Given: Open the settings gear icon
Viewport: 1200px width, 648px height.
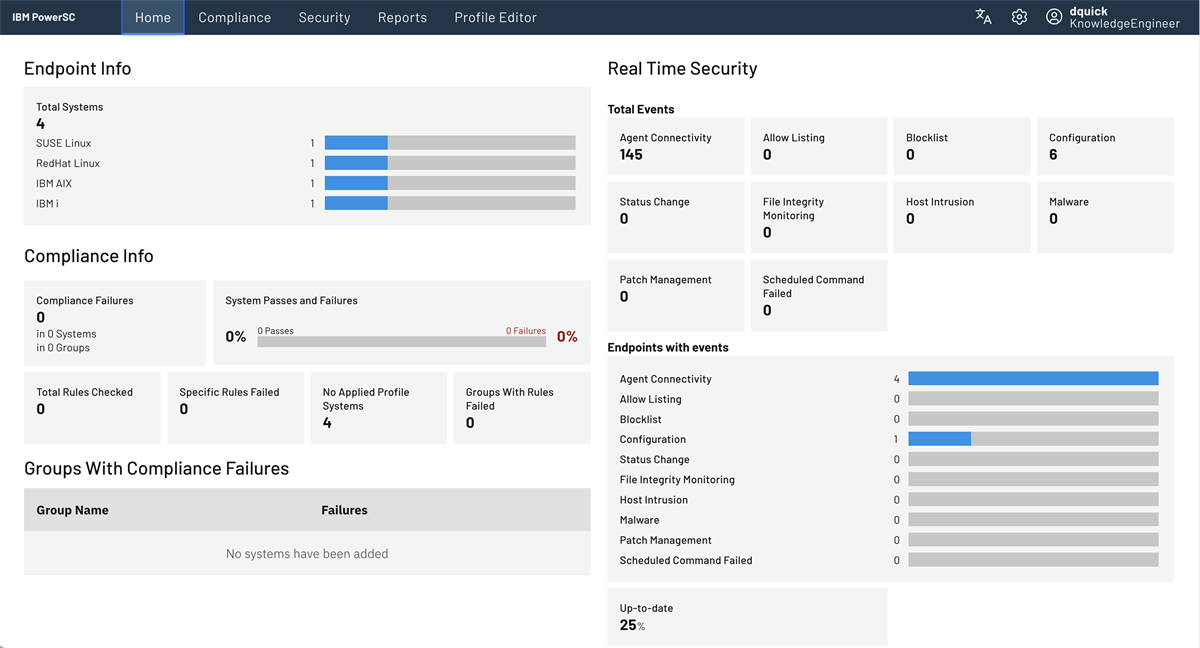Looking at the screenshot, I should pos(1019,17).
